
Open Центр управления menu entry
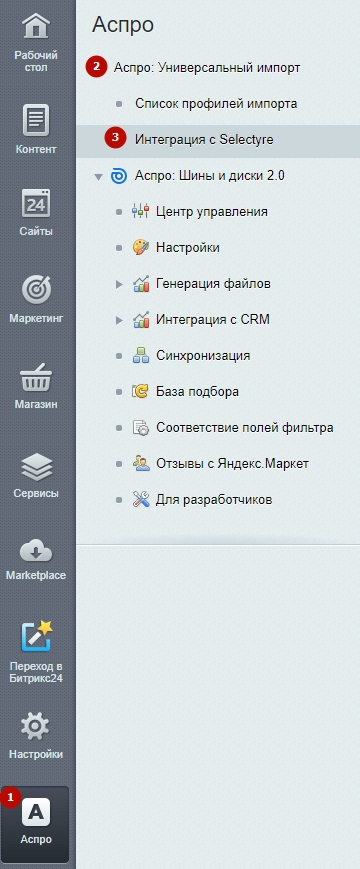coord(212,212)
